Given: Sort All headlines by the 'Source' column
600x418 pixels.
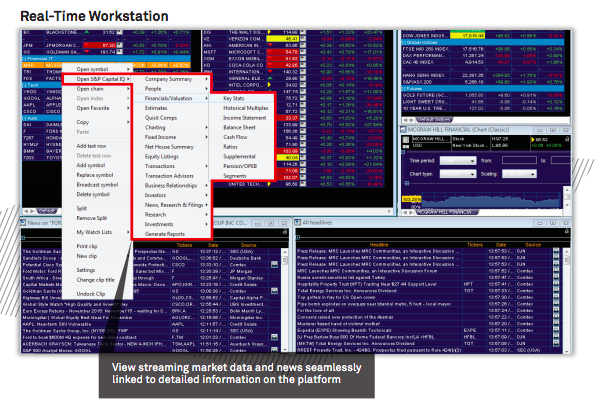Looking at the screenshot, I should (x=533, y=245).
